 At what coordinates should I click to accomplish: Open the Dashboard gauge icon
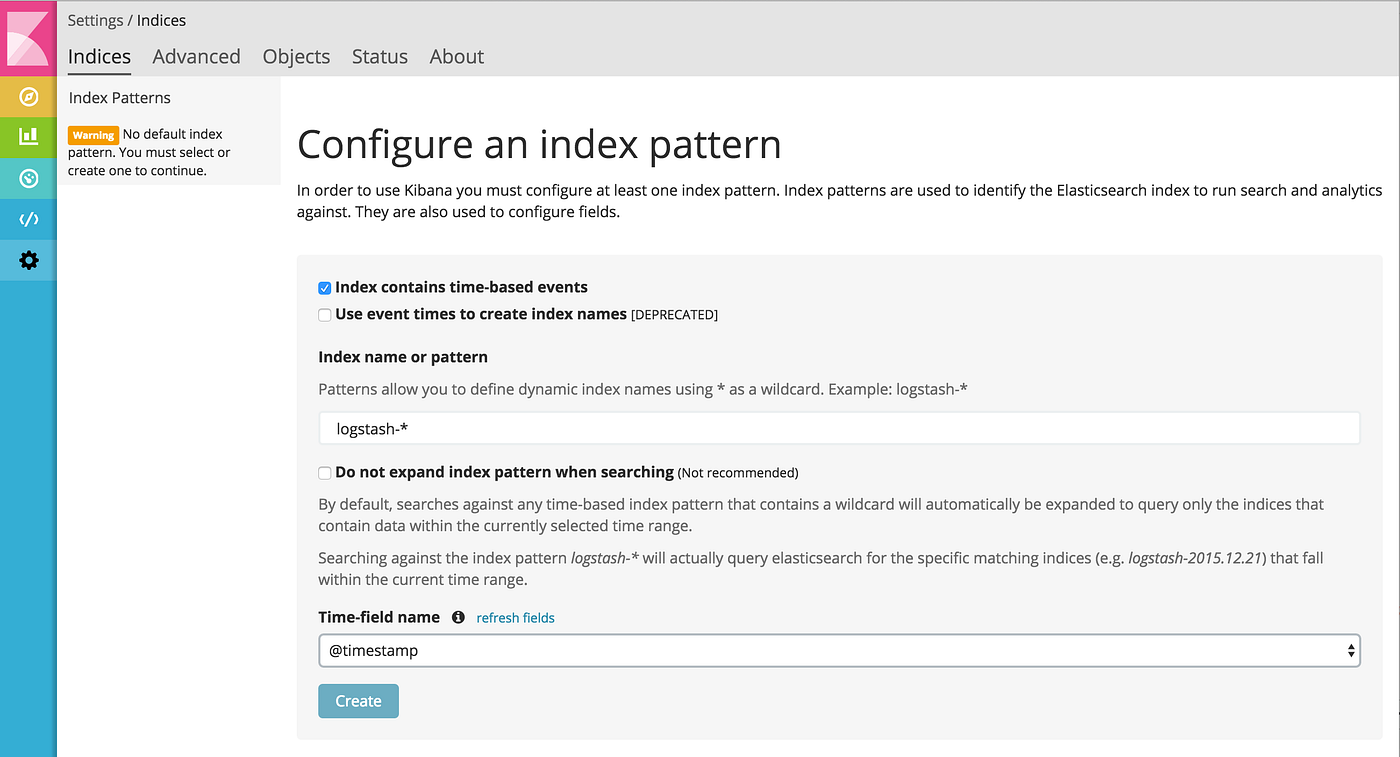(x=28, y=178)
